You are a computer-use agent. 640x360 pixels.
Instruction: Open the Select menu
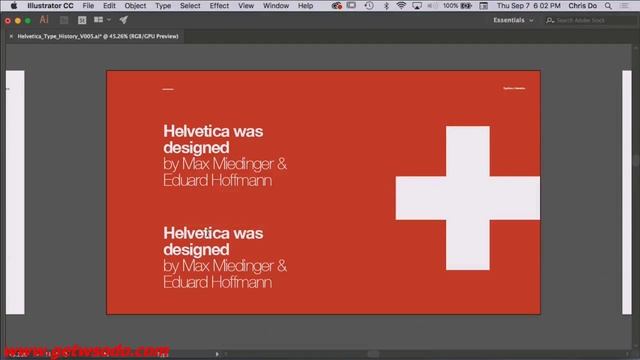coord(190,6)
